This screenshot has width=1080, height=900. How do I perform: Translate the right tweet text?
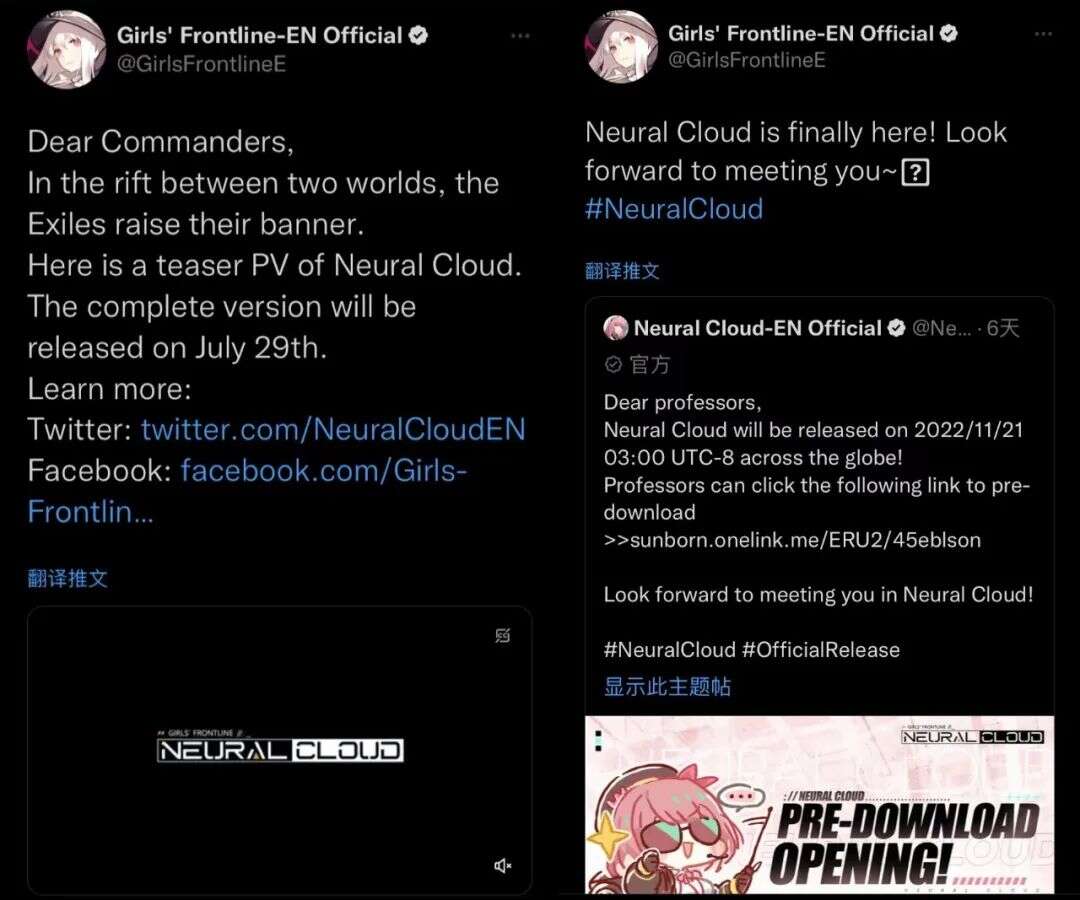622,271
